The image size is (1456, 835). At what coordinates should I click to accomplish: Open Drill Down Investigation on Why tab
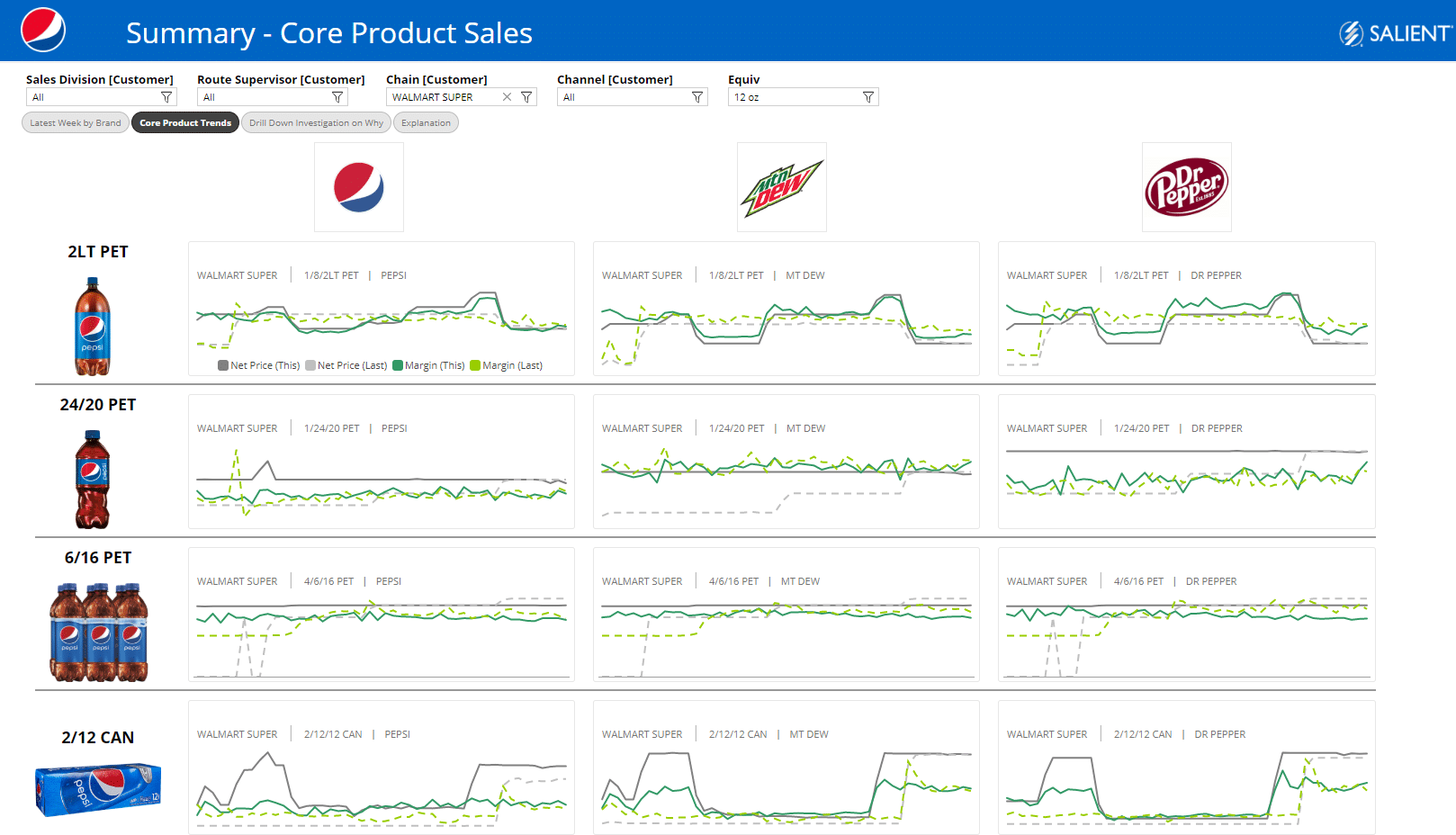coord(316,123)
